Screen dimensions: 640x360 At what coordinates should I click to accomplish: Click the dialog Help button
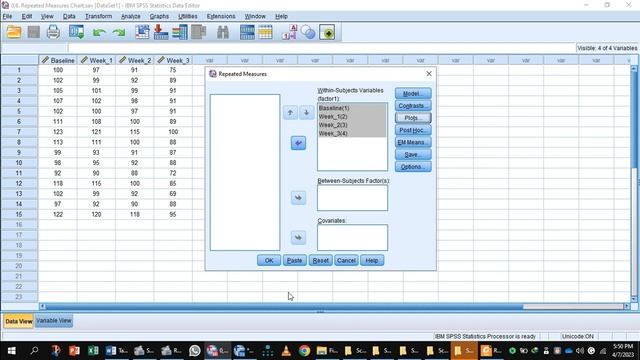pyautogui.click(x=372, y=260)
